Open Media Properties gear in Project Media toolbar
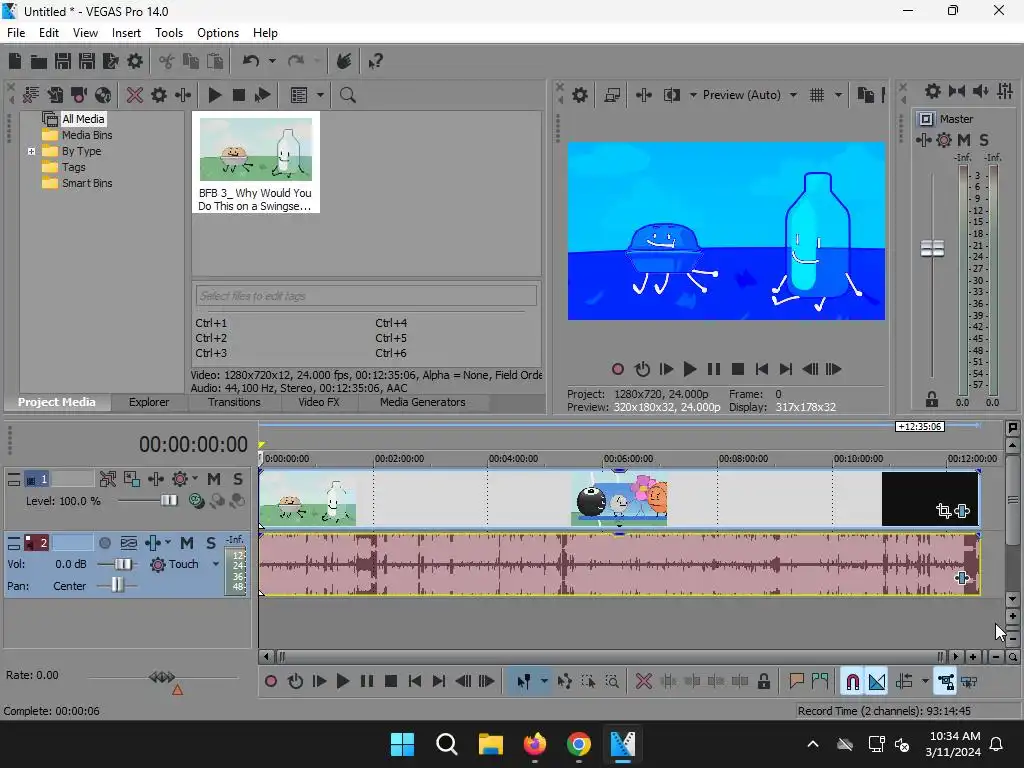Image resolution: width=1024 pixels, height=768 pixels. coord(159,95)
